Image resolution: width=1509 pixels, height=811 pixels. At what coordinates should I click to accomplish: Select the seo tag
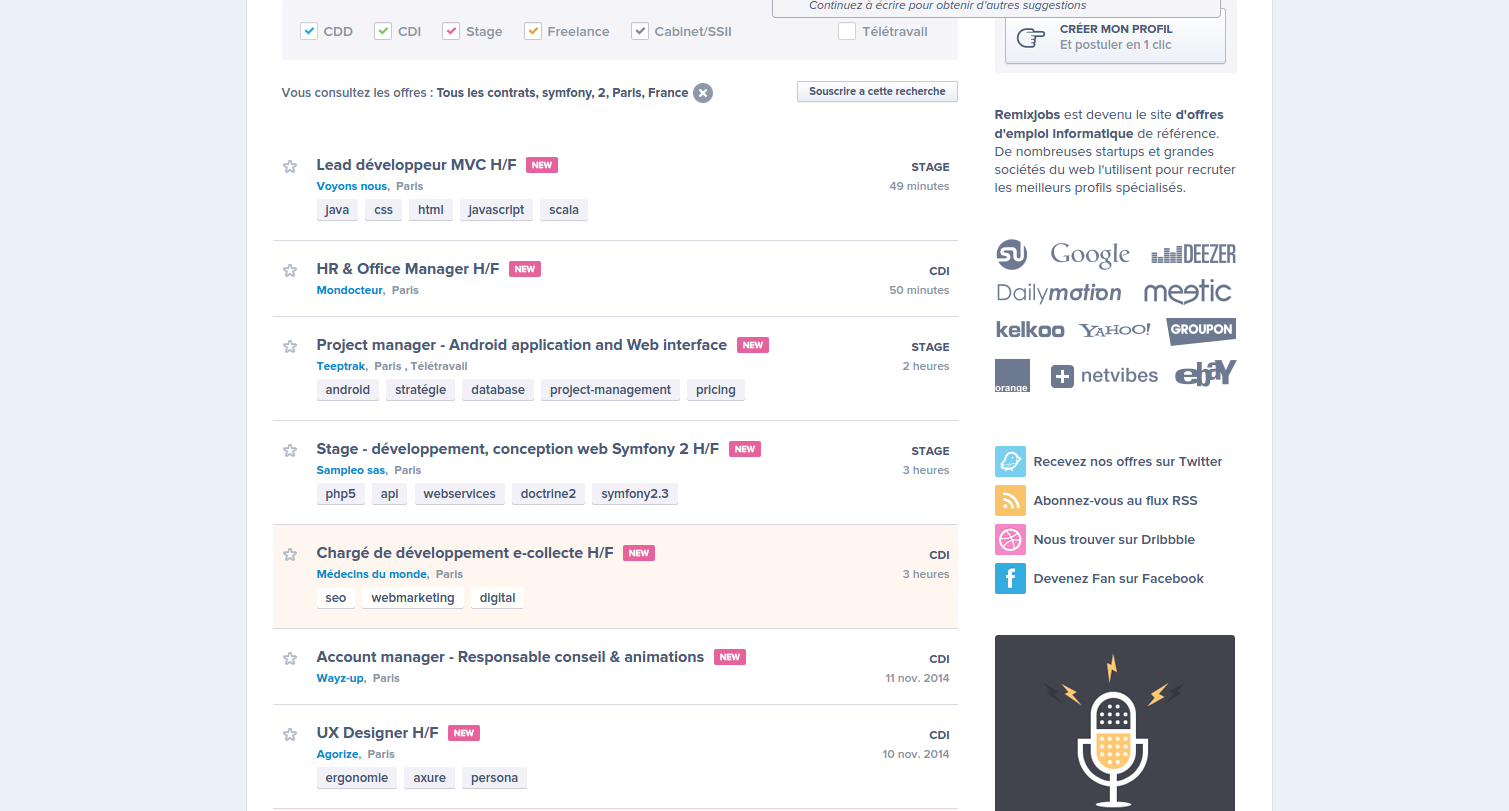click(x=336, y=598)
